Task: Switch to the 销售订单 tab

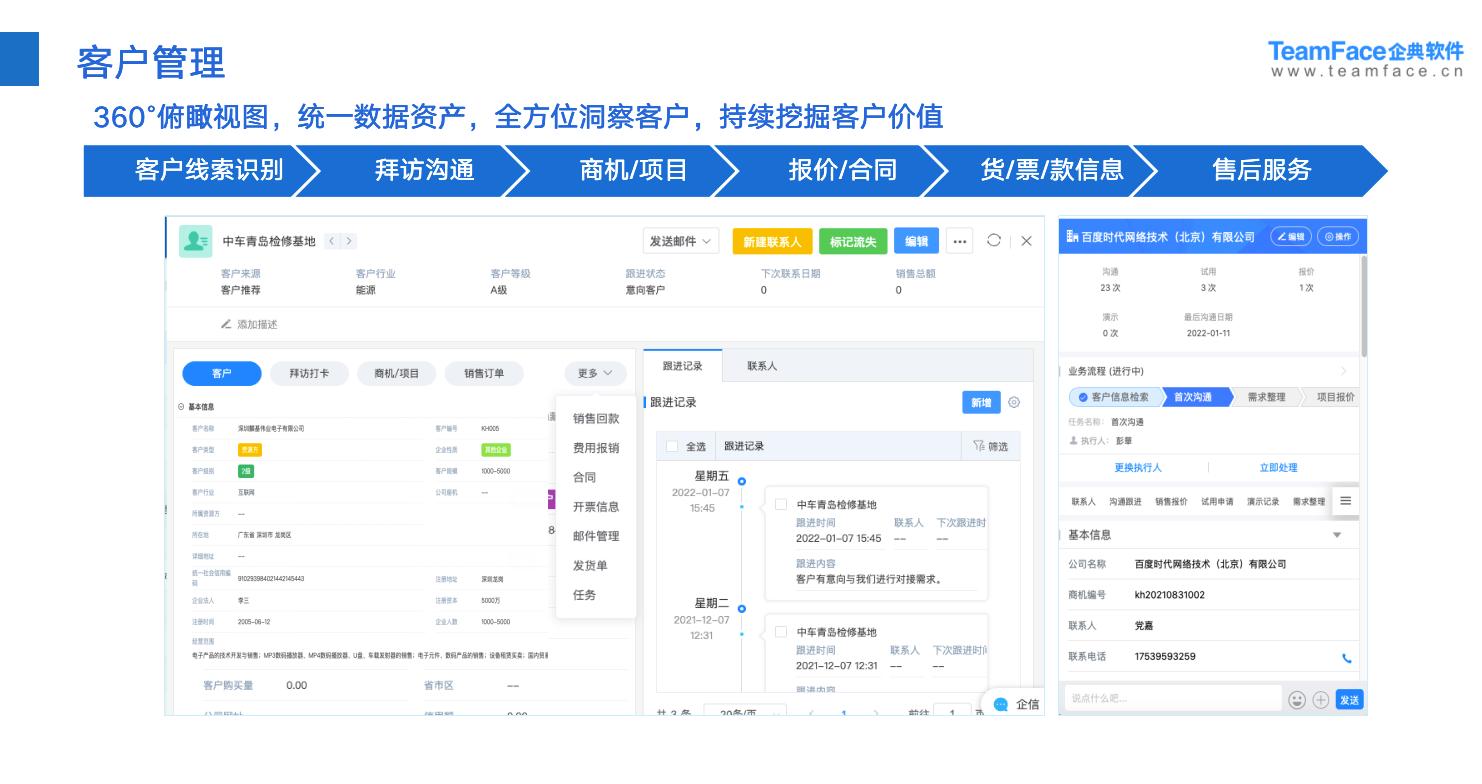Action: pos(484,373)
